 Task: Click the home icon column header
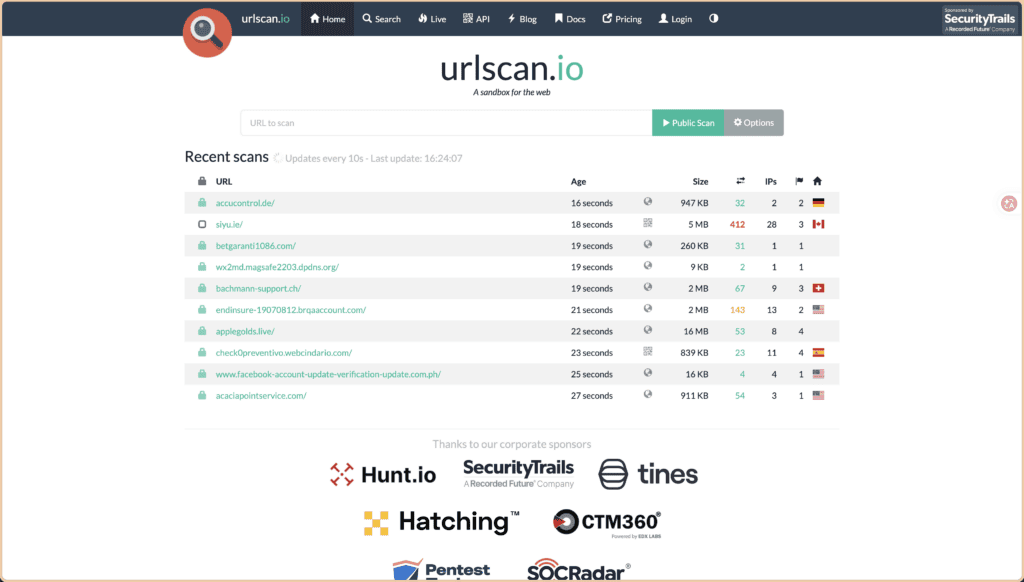pos(817,181)
